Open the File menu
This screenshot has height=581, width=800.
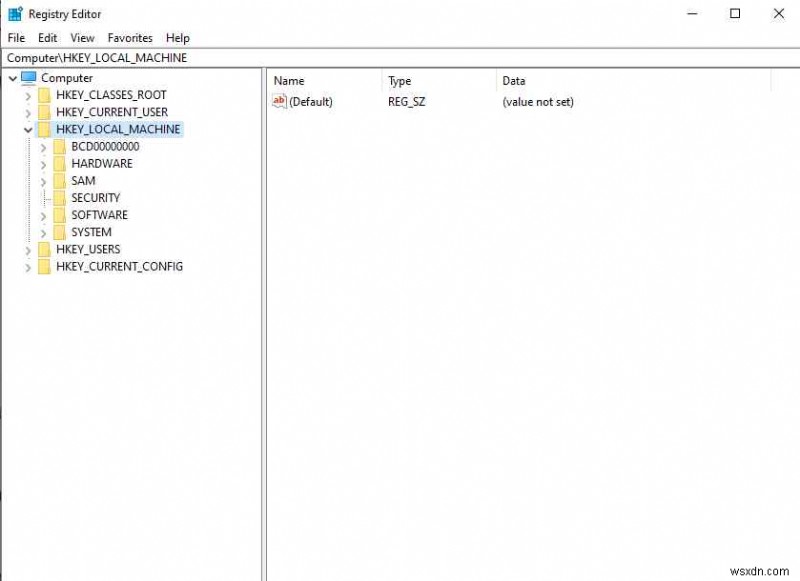(x=15, y=37)
